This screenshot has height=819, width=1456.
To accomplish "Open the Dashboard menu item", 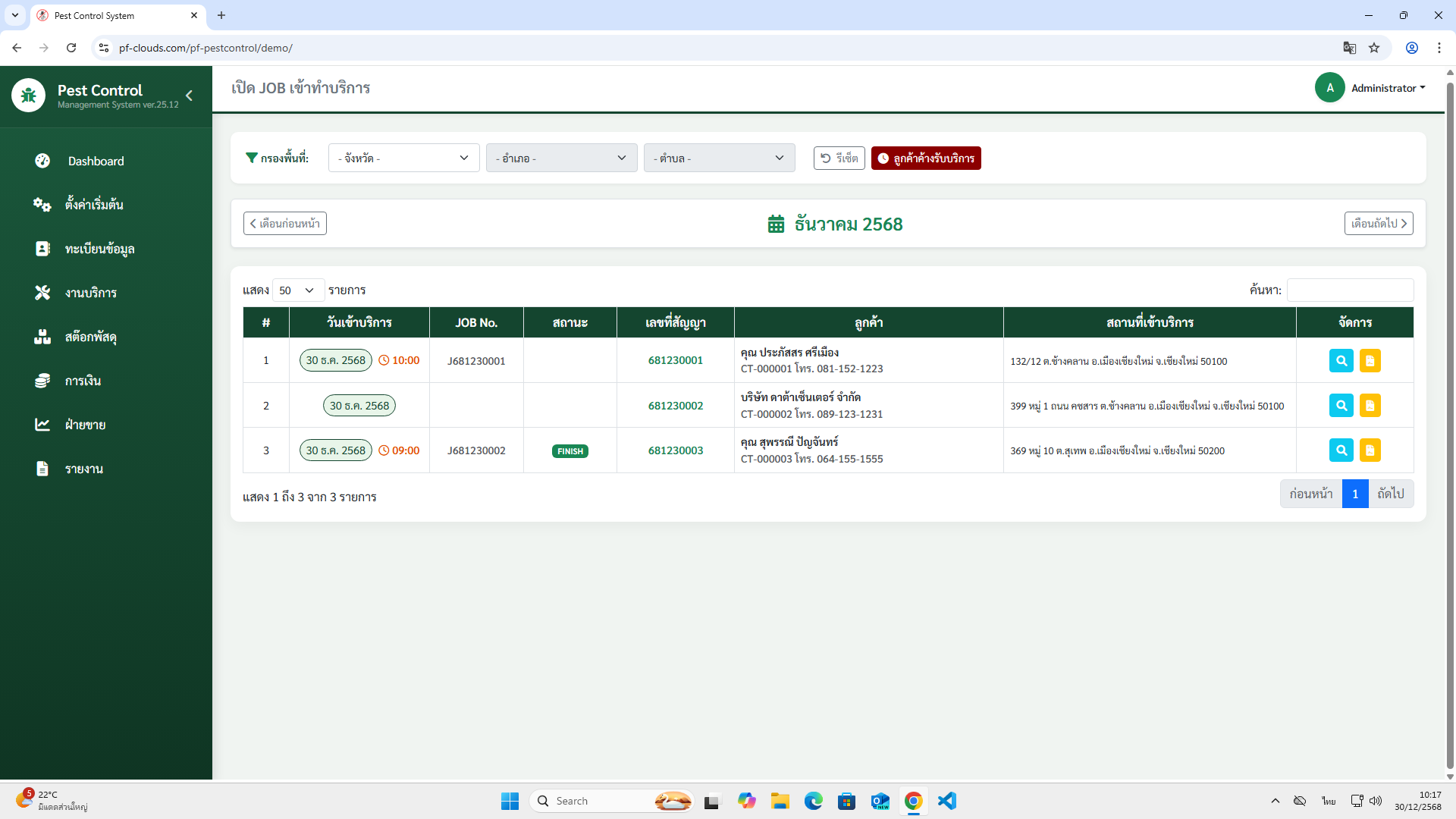I will tap(96, 161).
